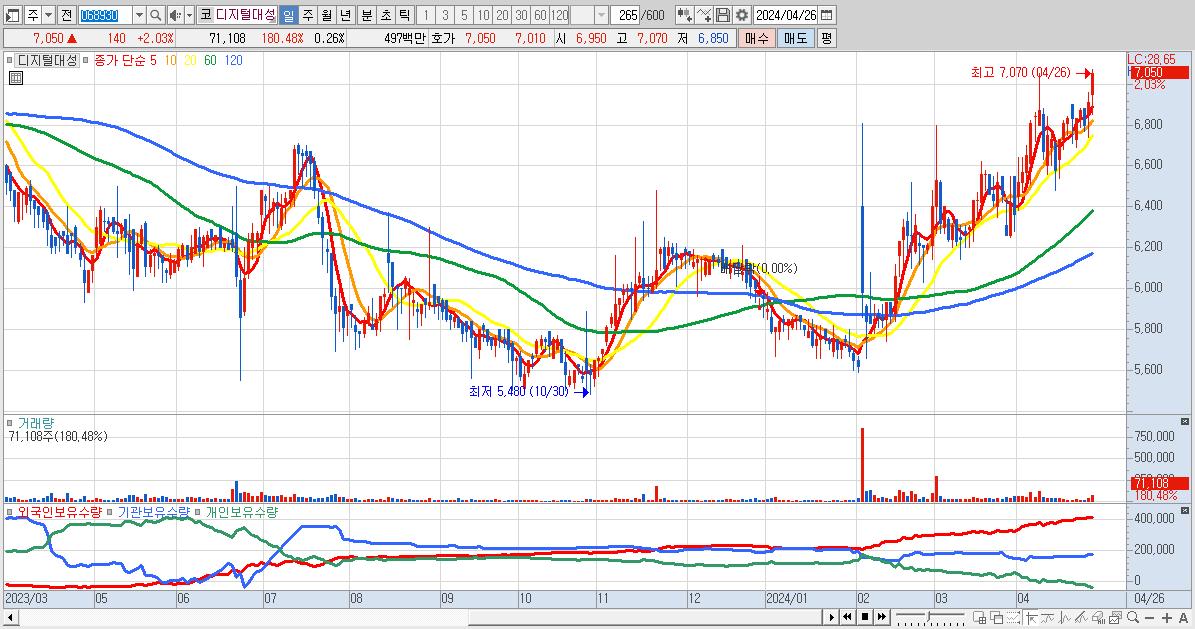This screenshot has width=1195, height=629.
Task: Play the chart replay
Action: point(832,617)
